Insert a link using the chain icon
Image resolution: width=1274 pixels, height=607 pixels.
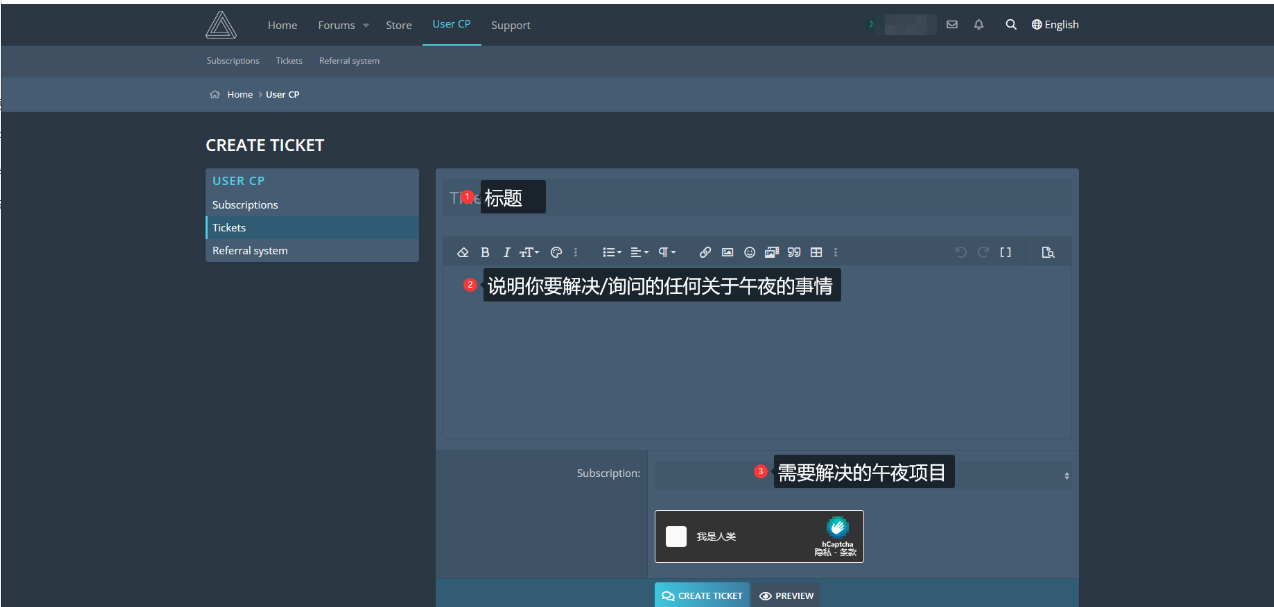705,253
